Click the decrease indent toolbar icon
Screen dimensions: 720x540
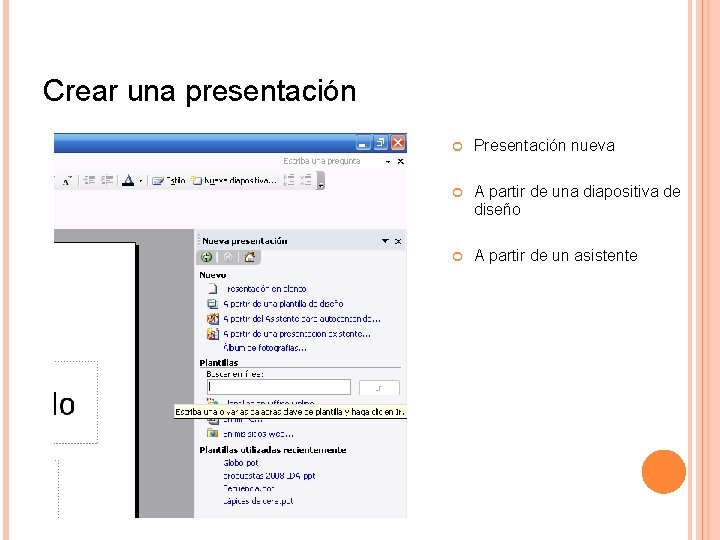[x=90, y=180]
